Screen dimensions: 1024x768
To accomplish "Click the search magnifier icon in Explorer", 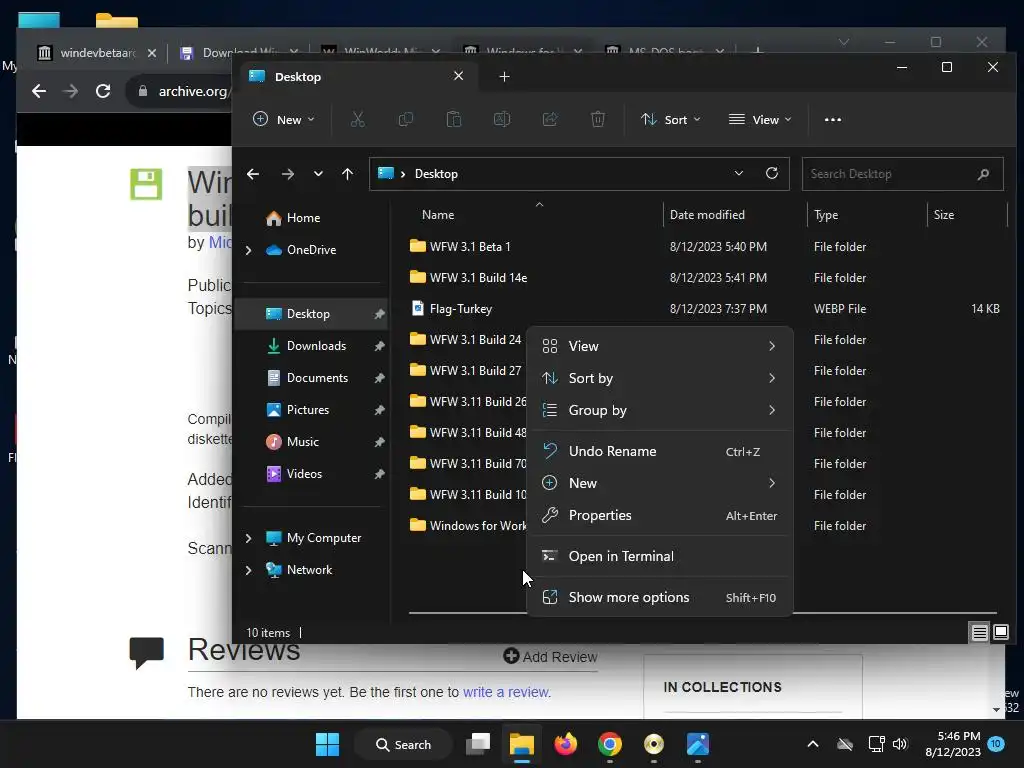I will pos(984,174).
